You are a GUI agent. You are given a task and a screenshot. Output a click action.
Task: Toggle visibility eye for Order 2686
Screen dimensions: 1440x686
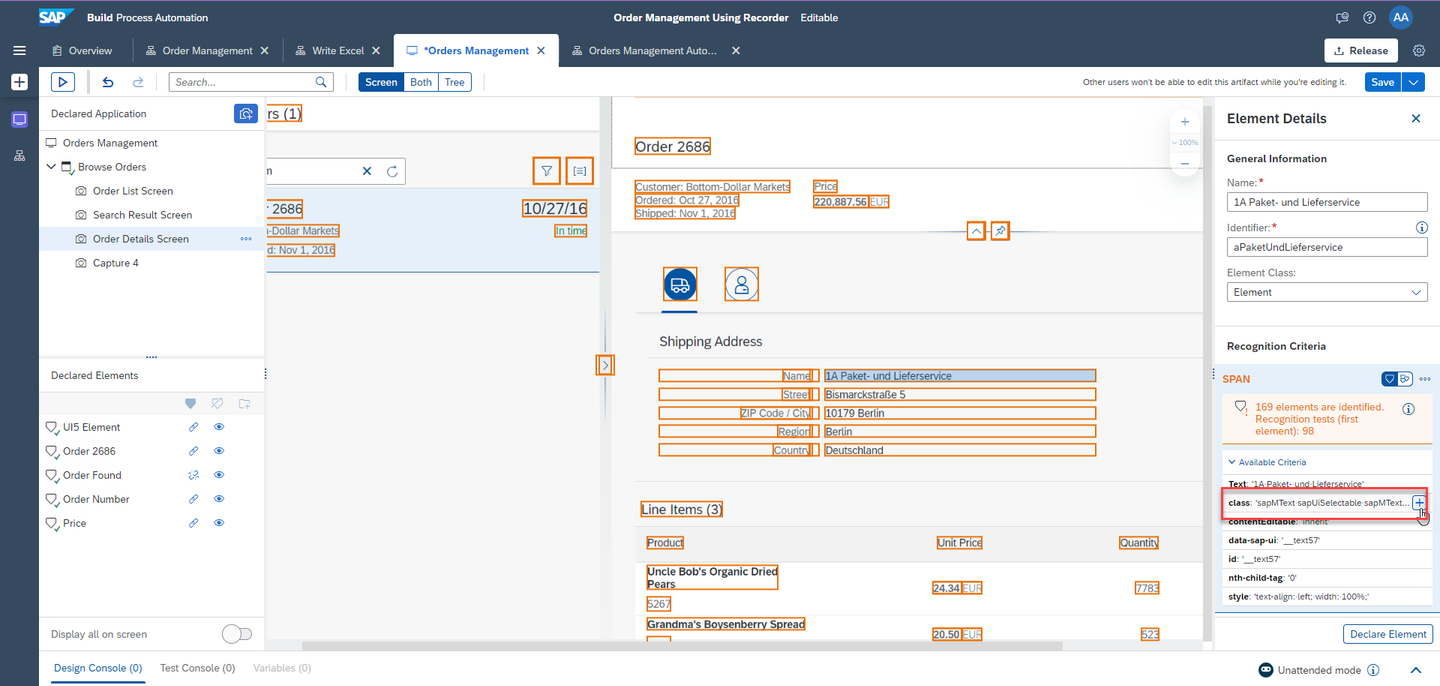point(219,451)
